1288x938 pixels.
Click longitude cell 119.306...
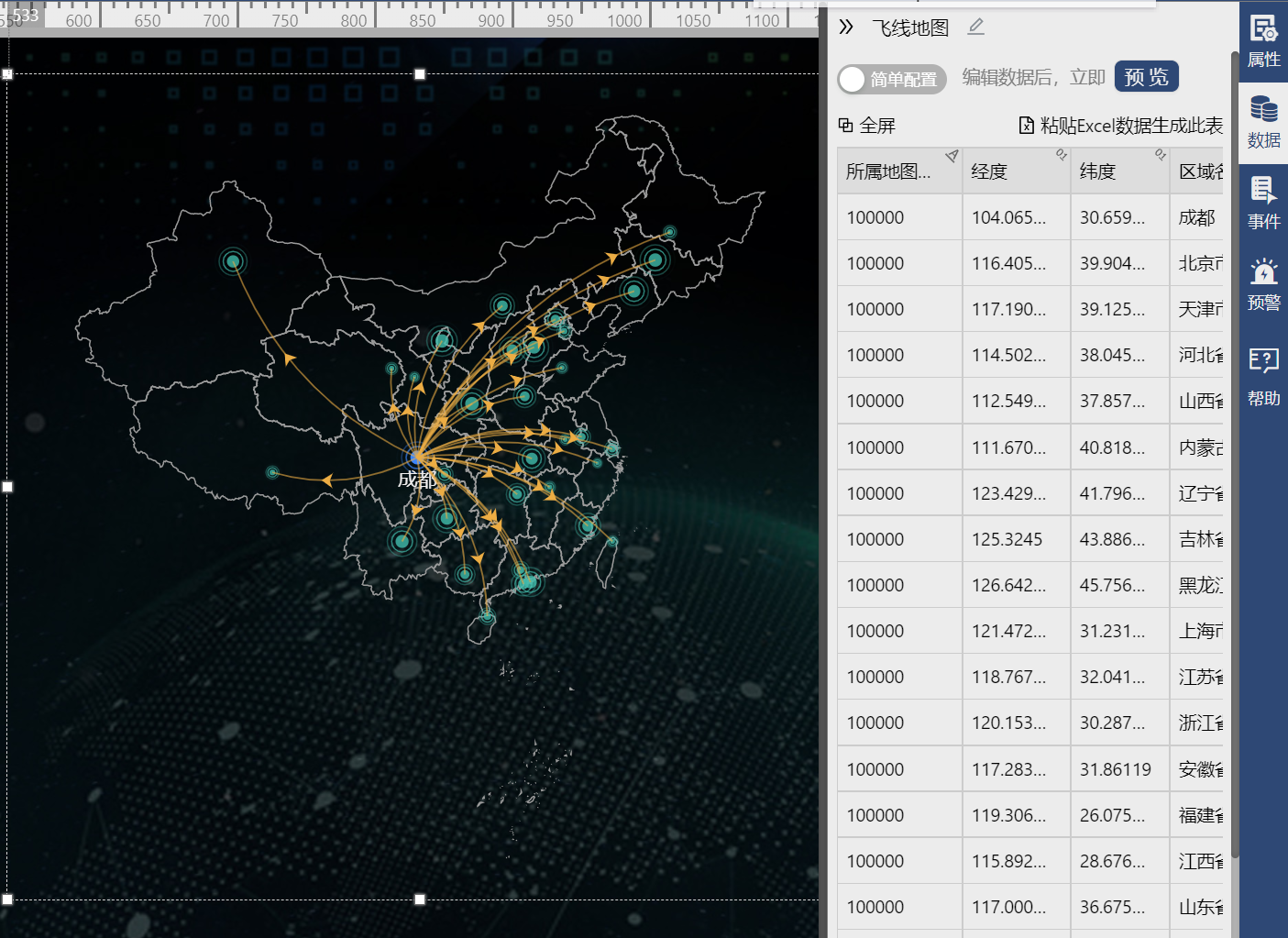click(1016, 815)
